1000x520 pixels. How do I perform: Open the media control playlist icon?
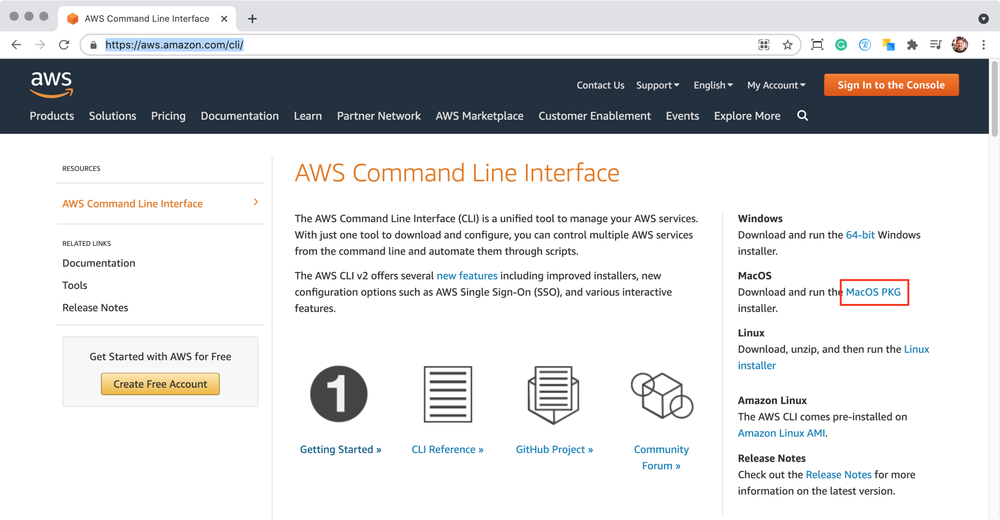[x=936, y=45]
